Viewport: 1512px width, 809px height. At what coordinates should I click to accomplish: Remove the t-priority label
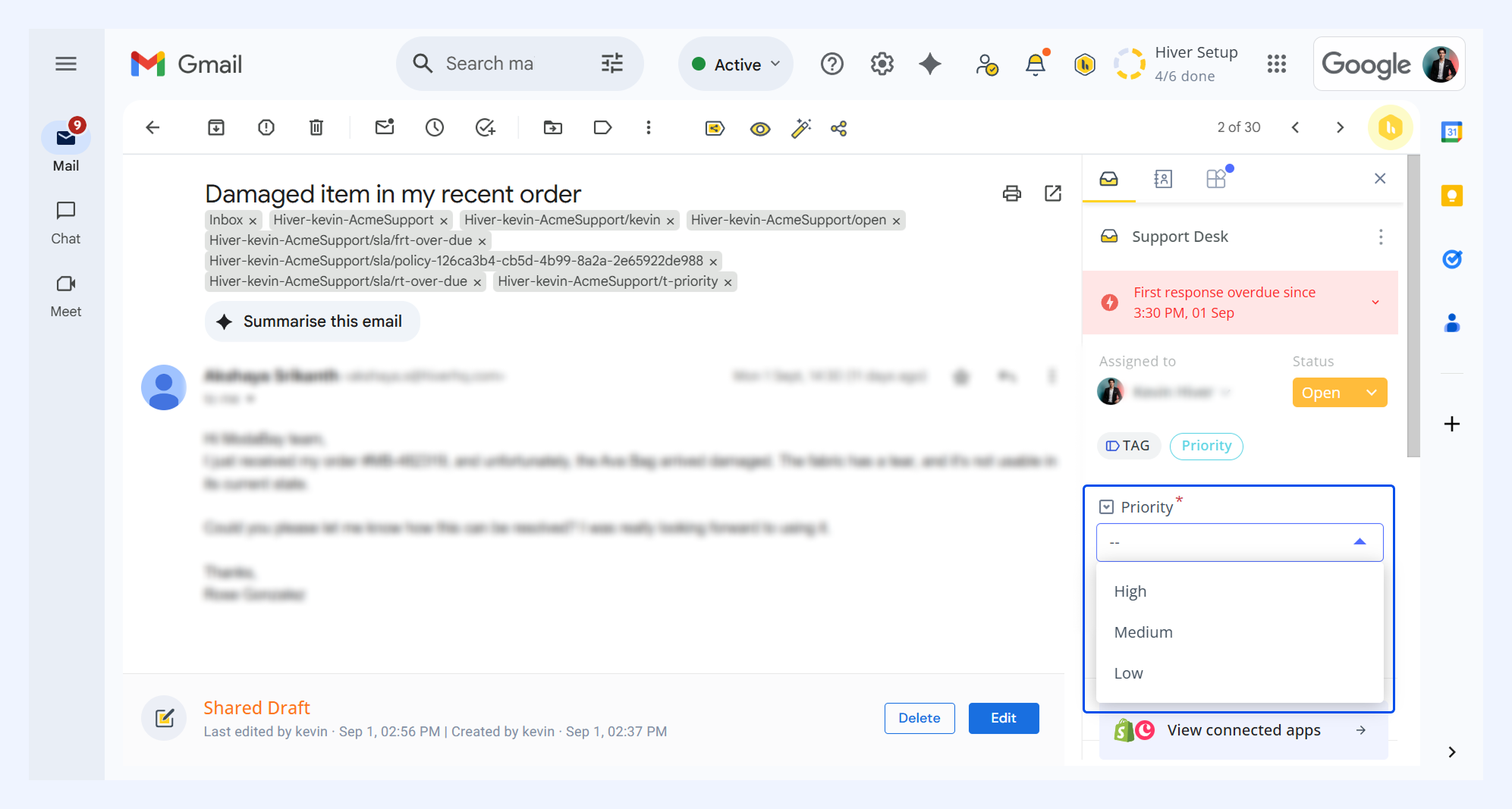pyautogui.click(x=728, y=282)
